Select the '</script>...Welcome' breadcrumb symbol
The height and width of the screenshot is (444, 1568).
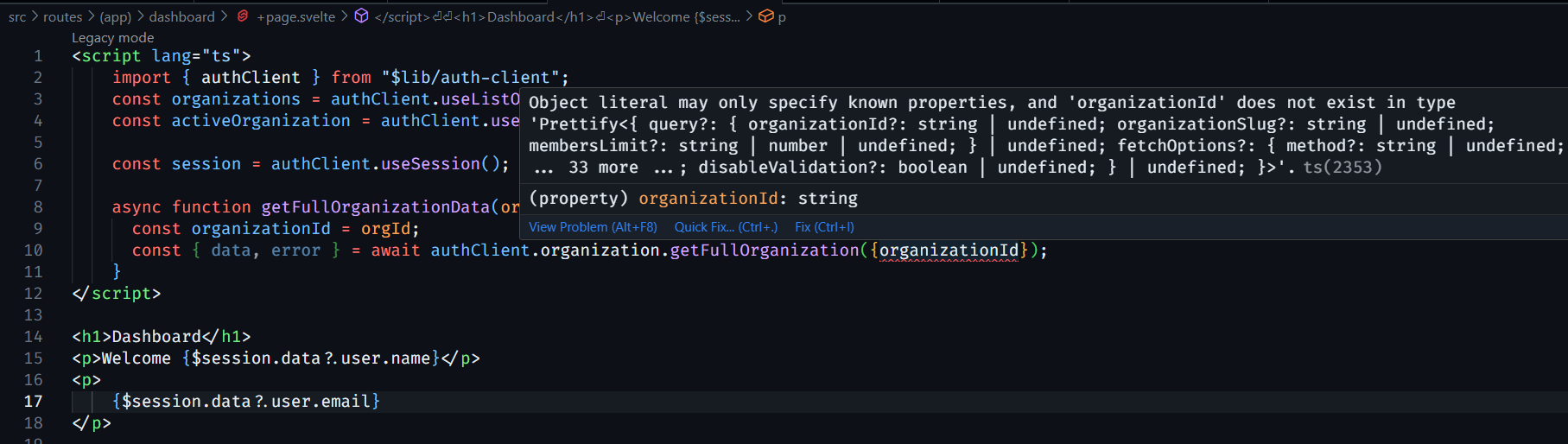pos(557,16)
